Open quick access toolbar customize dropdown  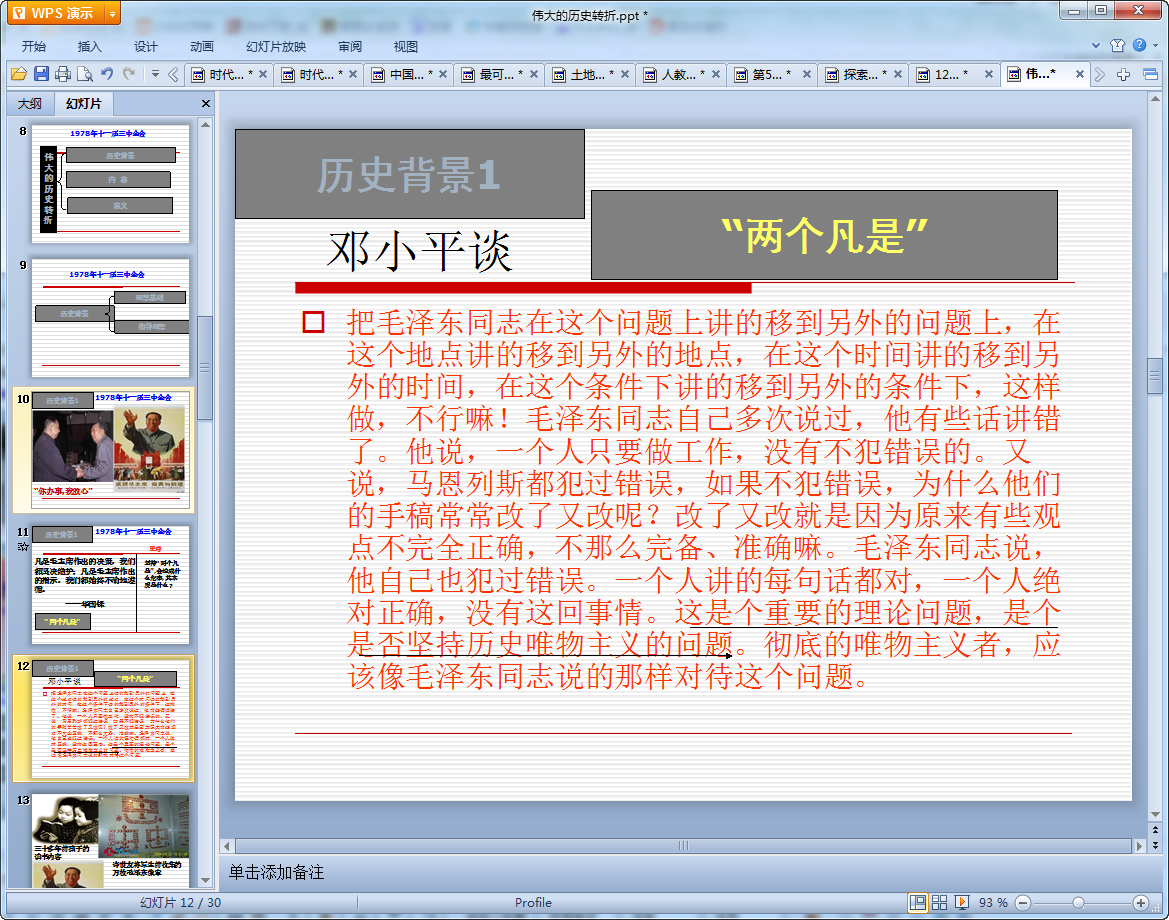tap(155, 74)
